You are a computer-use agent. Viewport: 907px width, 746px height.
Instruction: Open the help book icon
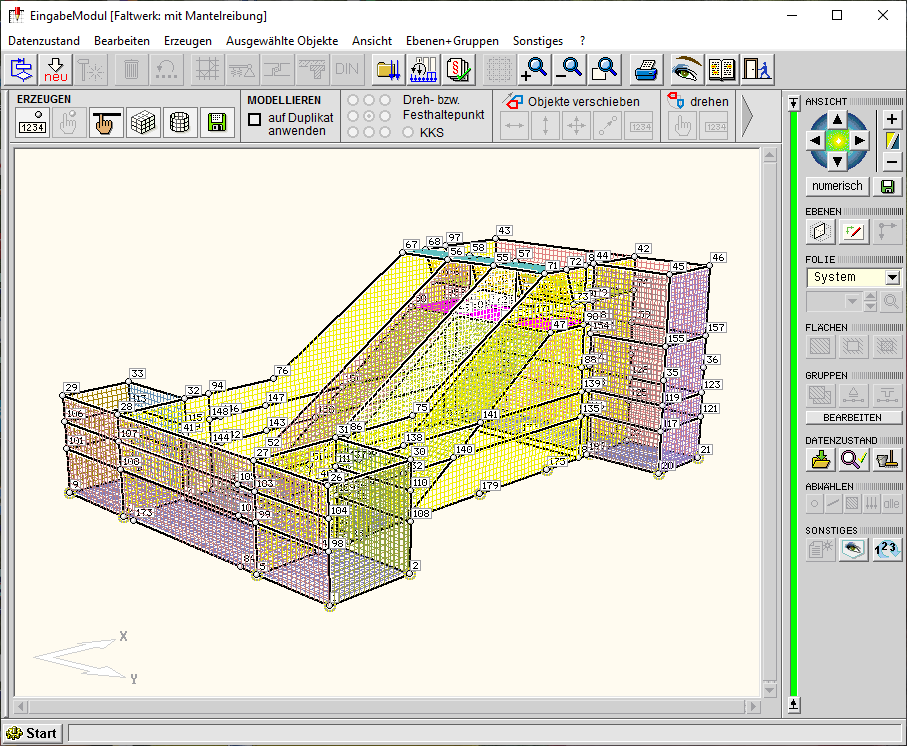pyautogui.click(x=722, y=70)
